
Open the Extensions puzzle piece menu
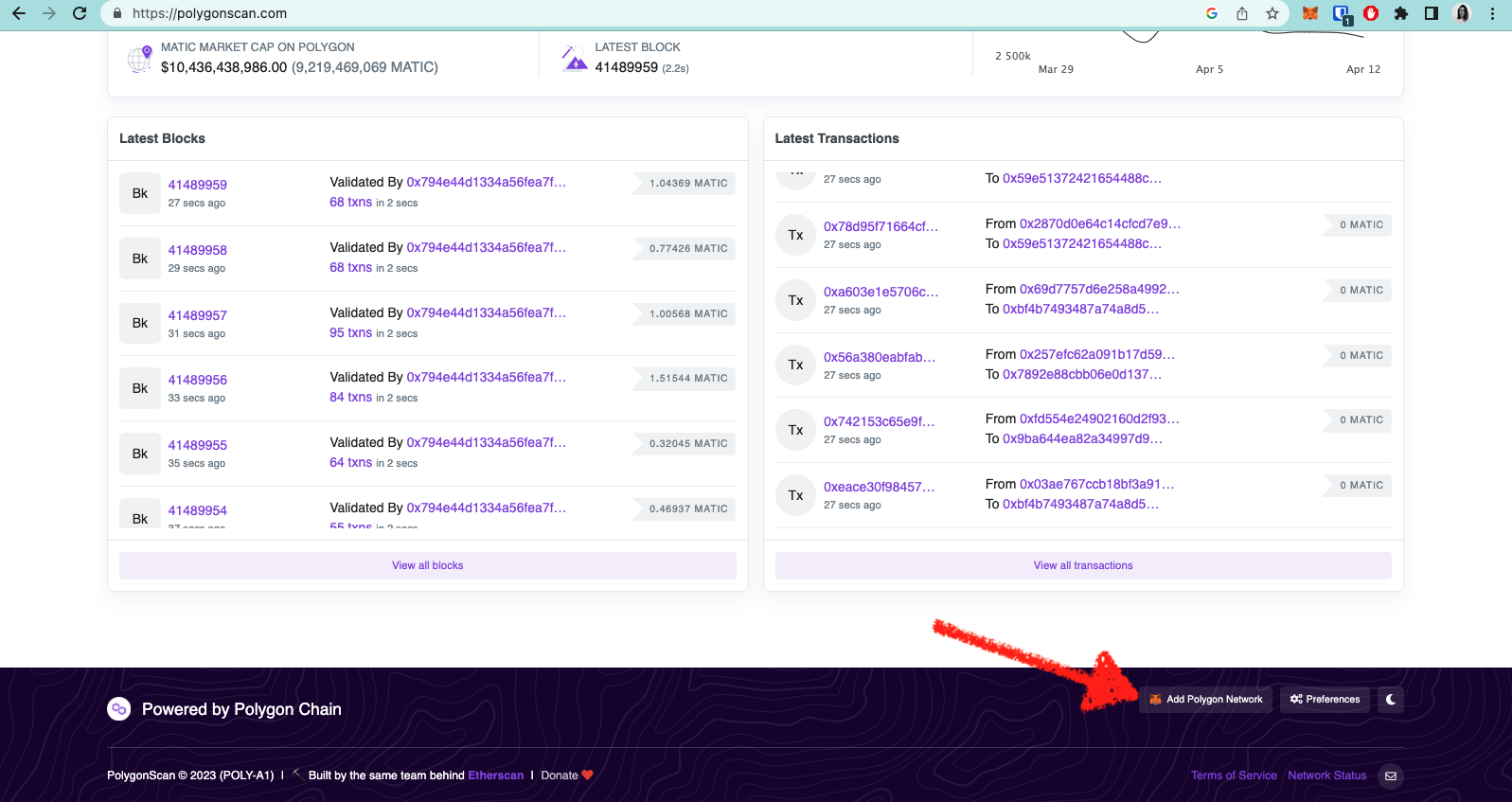1401,13
